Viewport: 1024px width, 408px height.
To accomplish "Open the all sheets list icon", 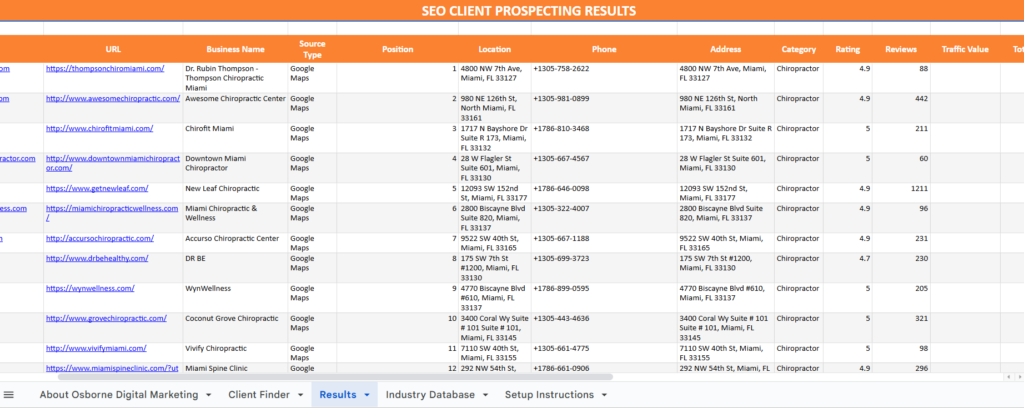I will click(x=10, y=395).
